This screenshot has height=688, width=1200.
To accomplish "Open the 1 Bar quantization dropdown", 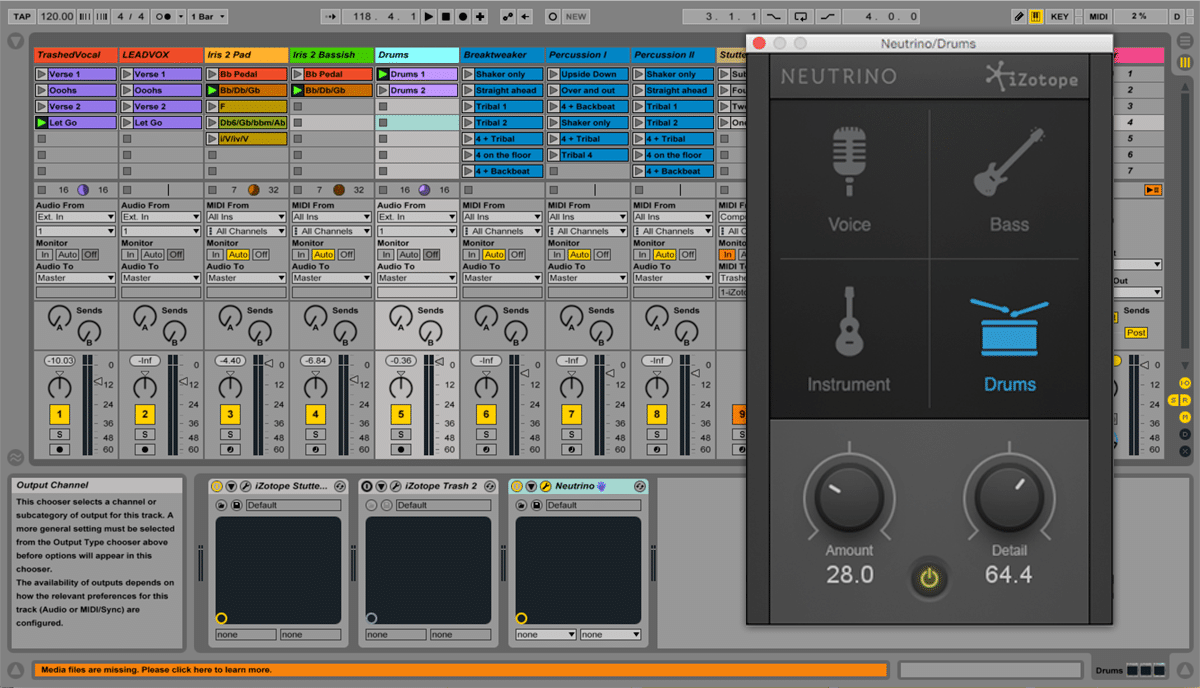I will 207,17.
